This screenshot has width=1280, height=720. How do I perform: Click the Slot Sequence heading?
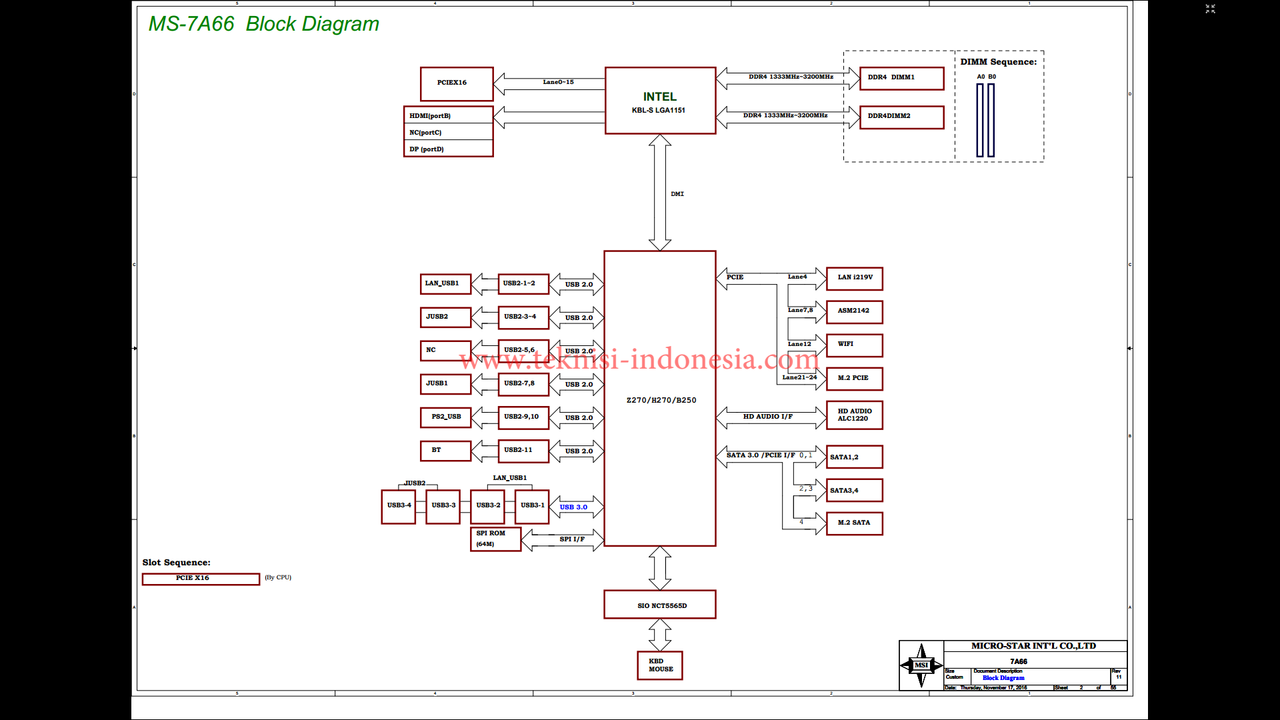point(177,563)
